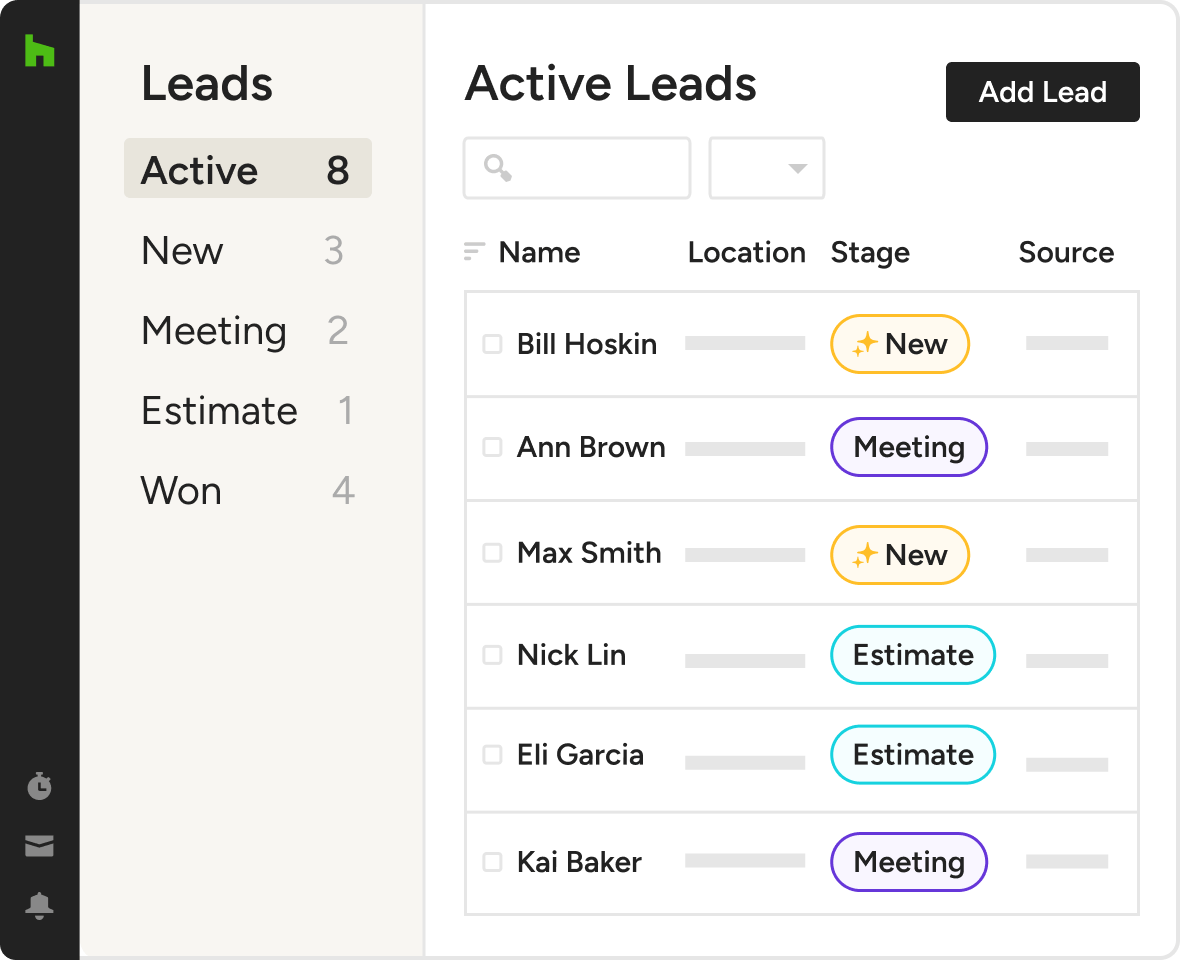
Task: Open the stopwatch timer icon in sidebar
Action: click(39, 786)
